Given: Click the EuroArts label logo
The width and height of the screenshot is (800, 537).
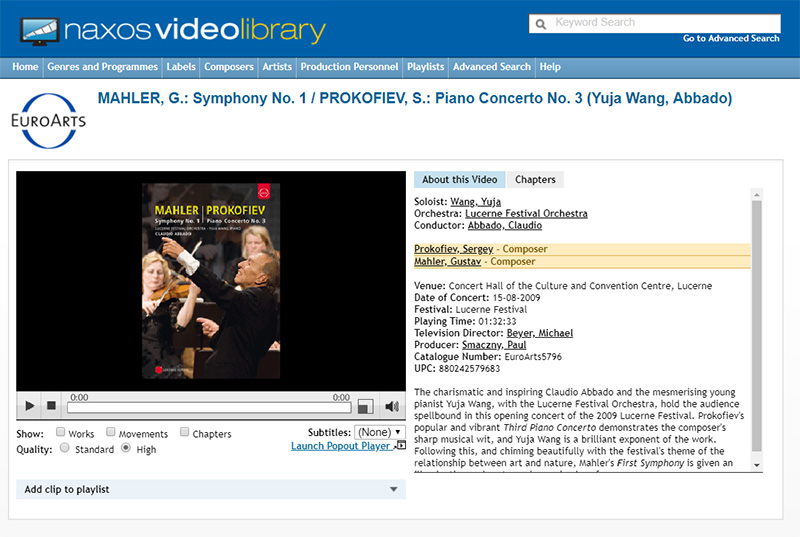Looking at the screenshot, I should 48,121.
